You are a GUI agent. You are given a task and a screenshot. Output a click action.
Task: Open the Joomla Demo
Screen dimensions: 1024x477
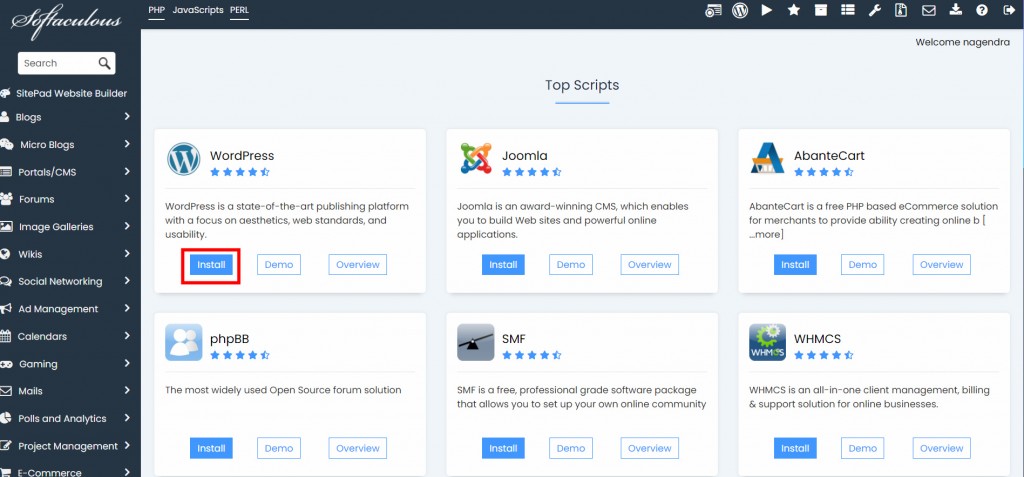(x=571, y=265)
